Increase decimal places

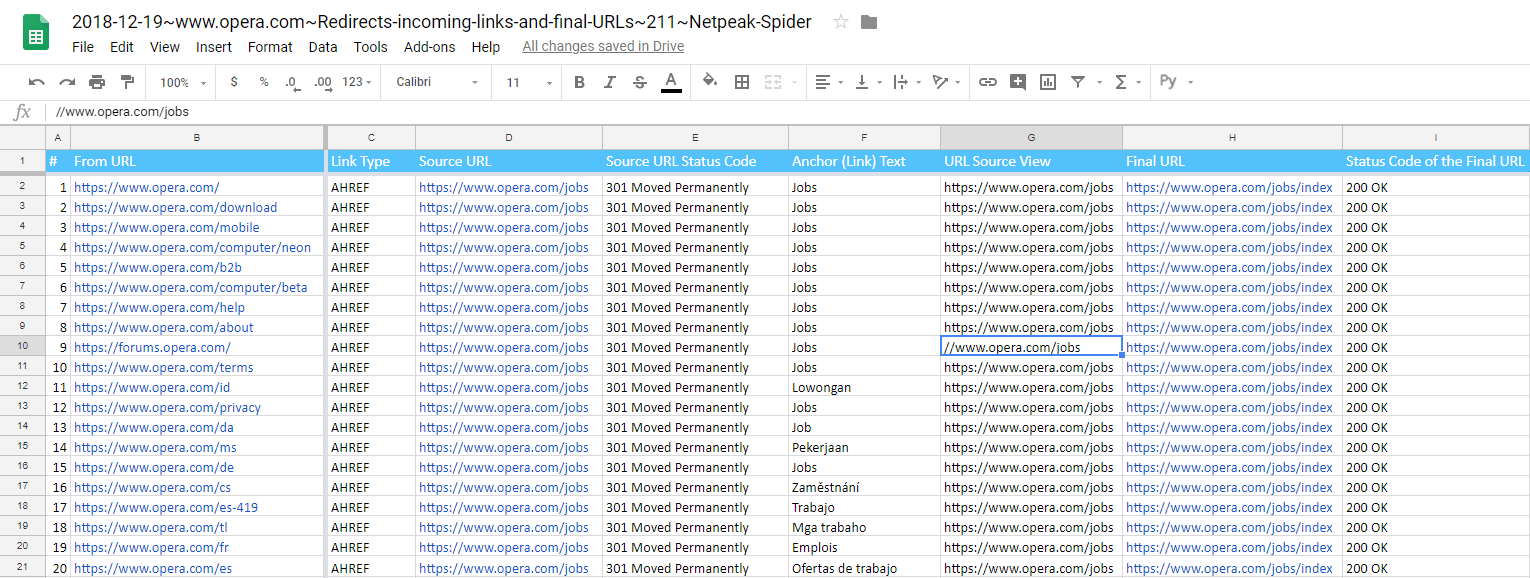tap(322, 82)
